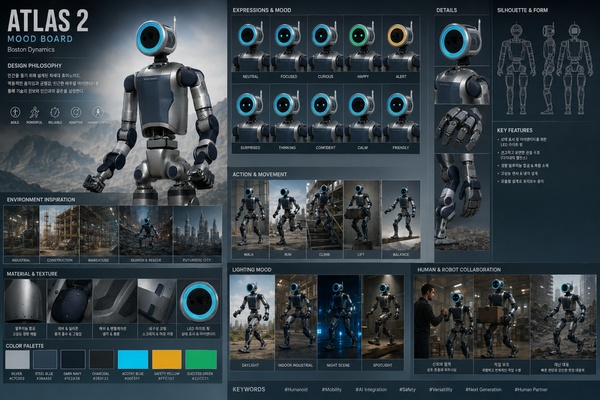
Task: Click the #Versatility keyword
Action: pos(440,389)
